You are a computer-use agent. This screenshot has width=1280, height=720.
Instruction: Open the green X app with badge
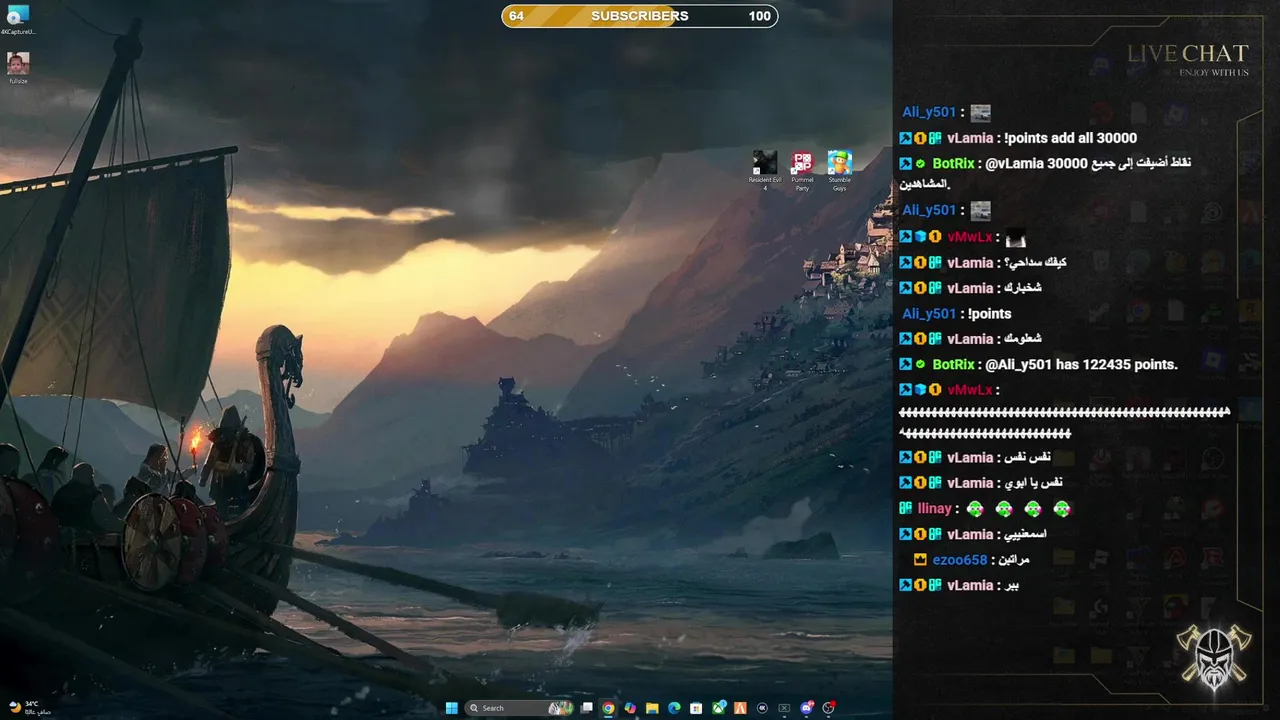click(718, 708)
